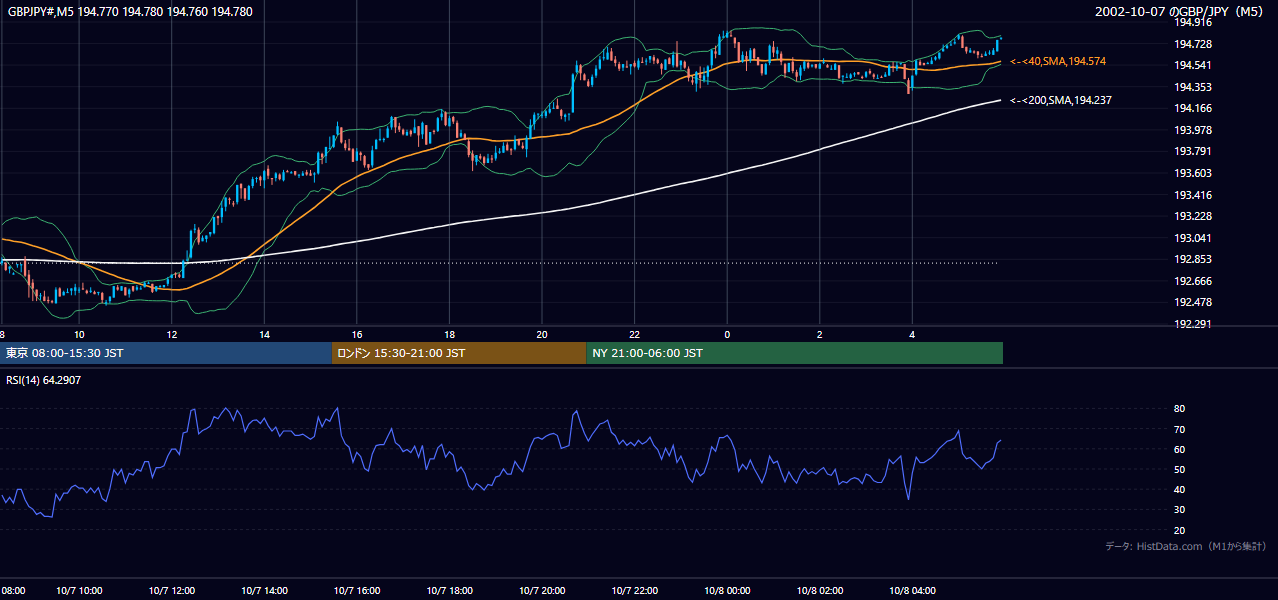Select the ロンドン 15:30-21:00 JST session bar
Screen dimensions: 1278x600
pos(459,353)
